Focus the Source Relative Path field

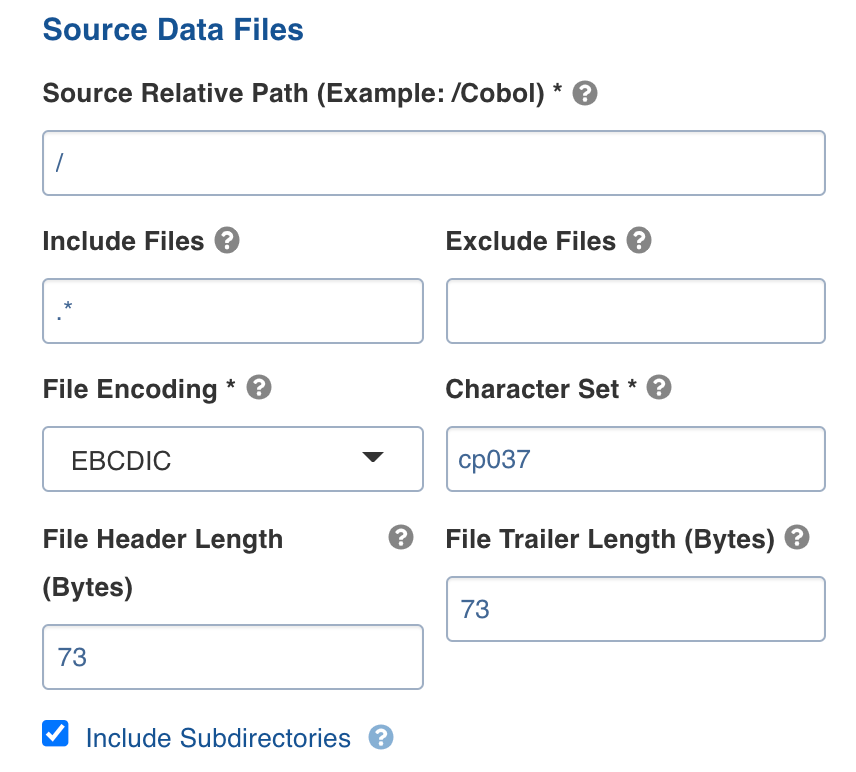coord(433,163)
